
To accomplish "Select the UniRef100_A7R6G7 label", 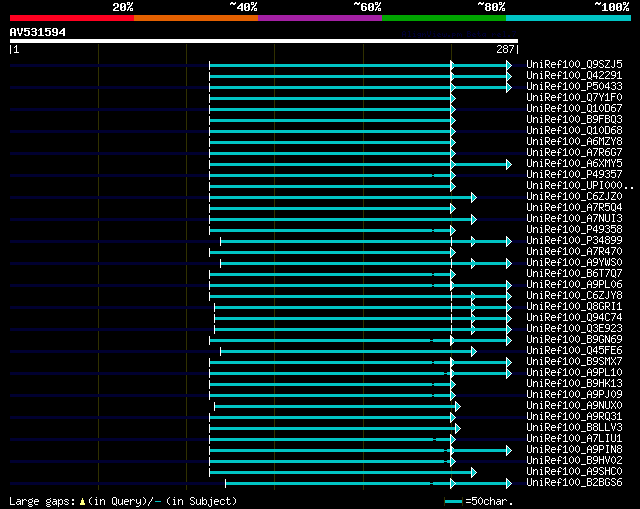I will pos(574,152).
